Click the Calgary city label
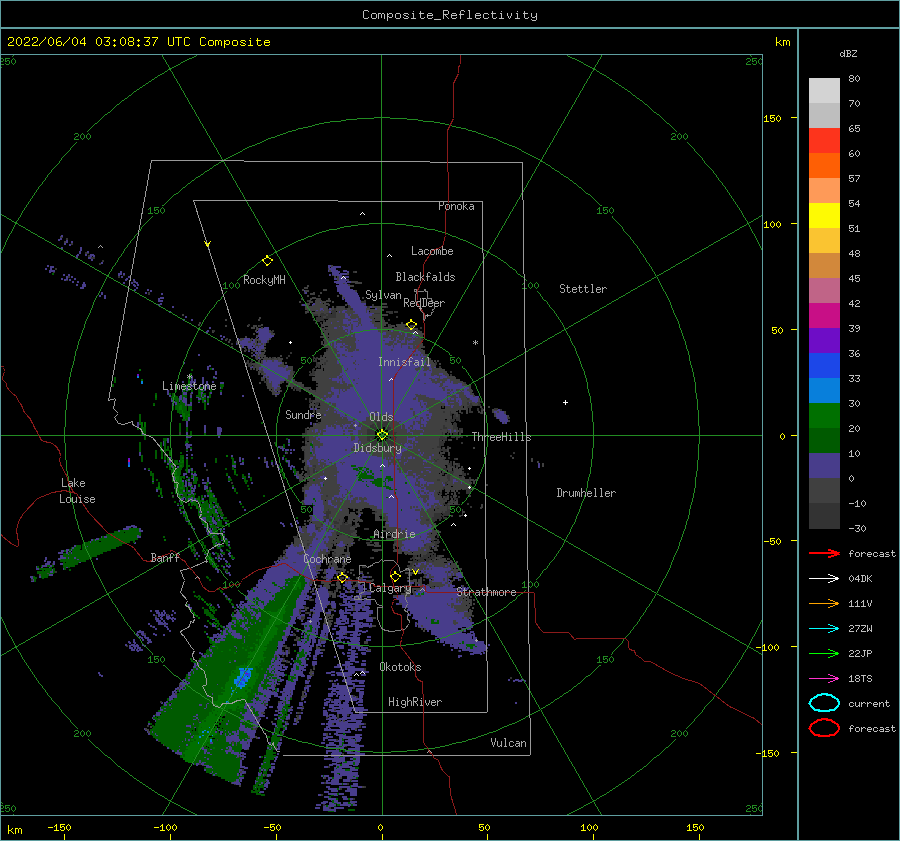900x841 pixels. point(390,588)
